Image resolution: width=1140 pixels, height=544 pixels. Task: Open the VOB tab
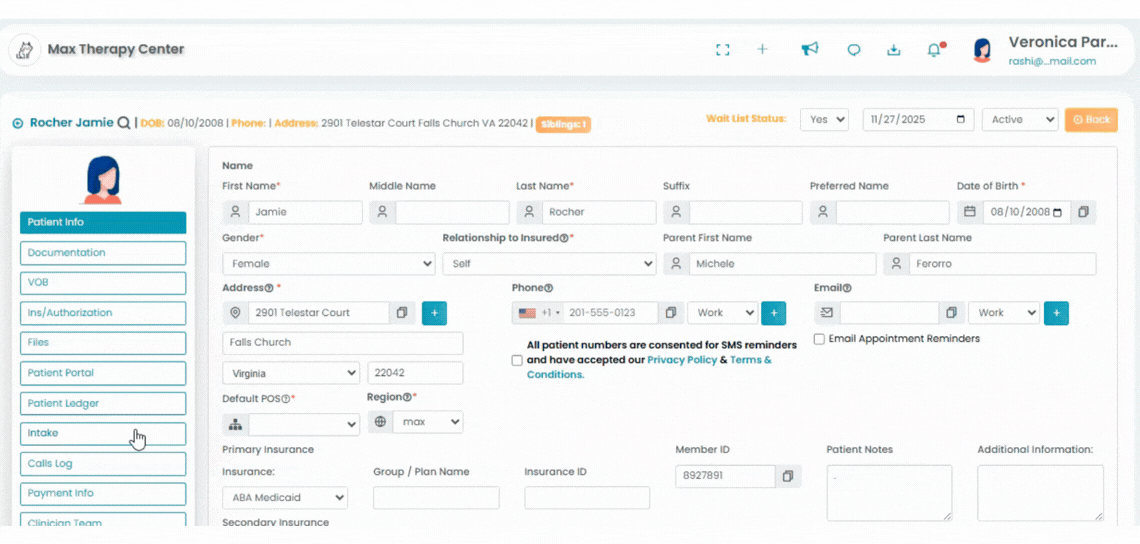tap(103, 283)
